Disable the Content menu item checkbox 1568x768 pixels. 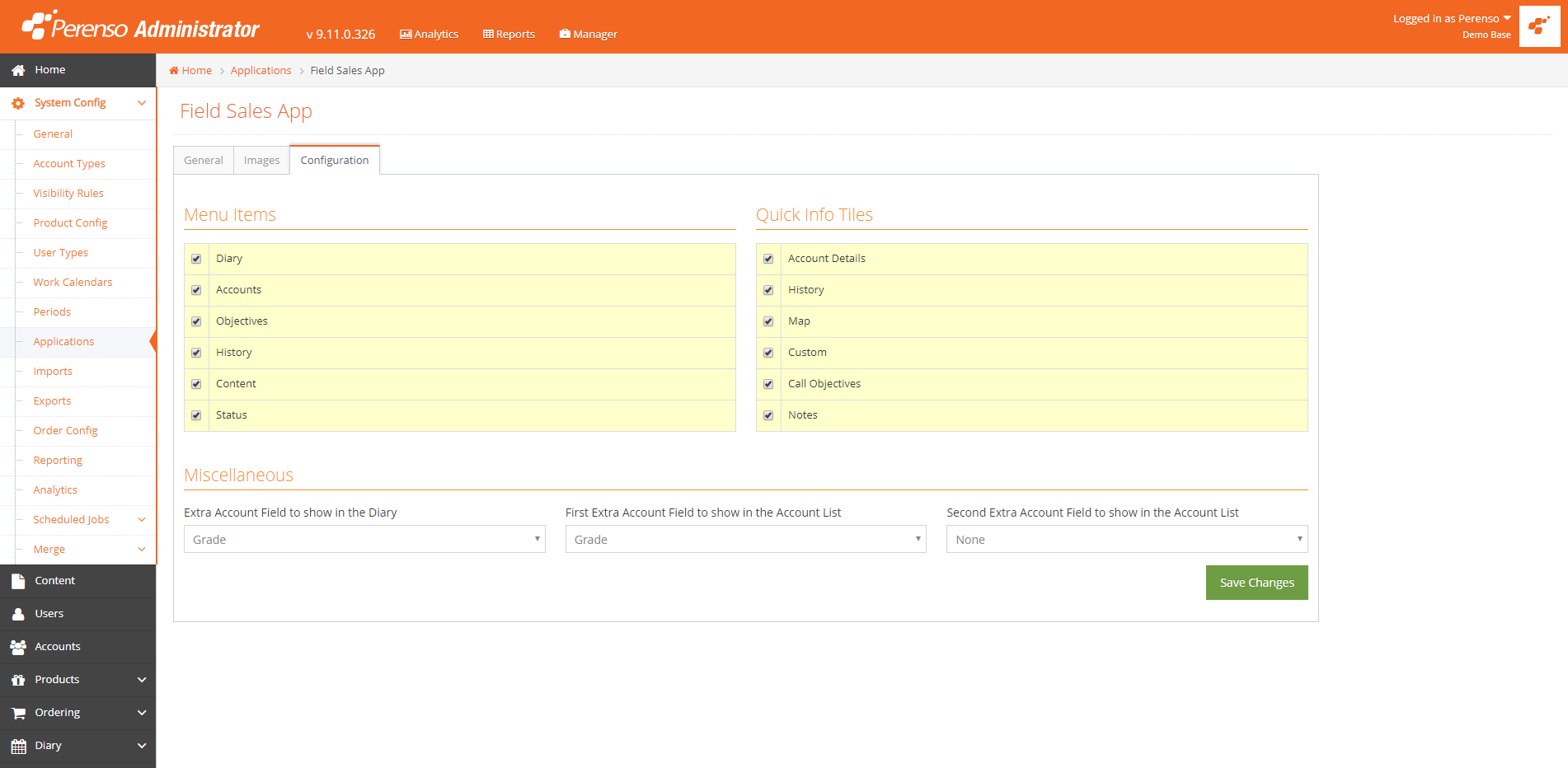click(x=196, y=384)
